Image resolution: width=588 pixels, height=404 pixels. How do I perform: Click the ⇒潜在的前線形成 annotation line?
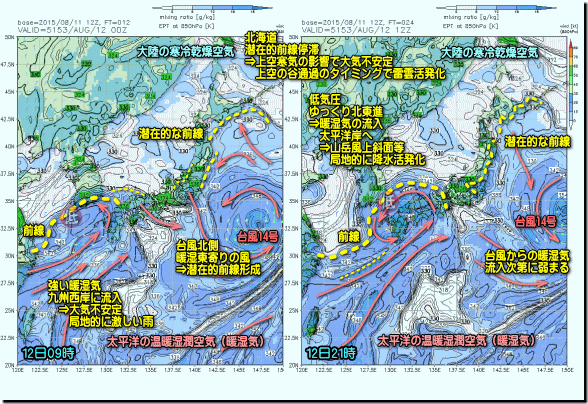point(218,270)
